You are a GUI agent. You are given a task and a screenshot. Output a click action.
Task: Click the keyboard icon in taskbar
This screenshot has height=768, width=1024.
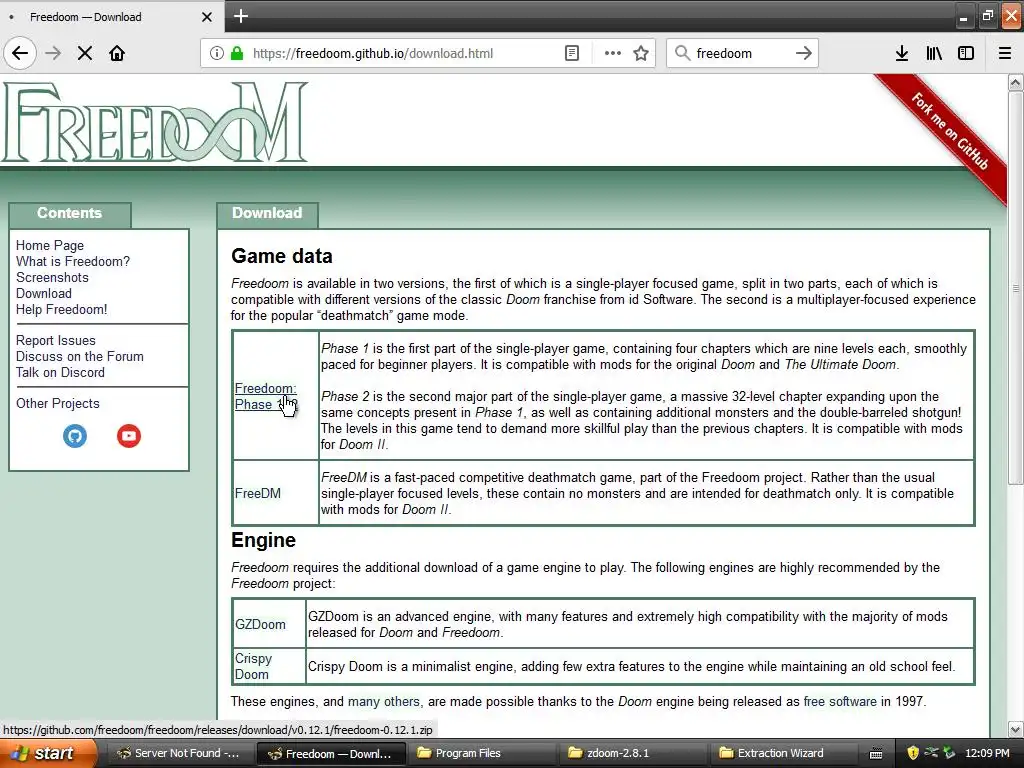click(x=876, y=754)
